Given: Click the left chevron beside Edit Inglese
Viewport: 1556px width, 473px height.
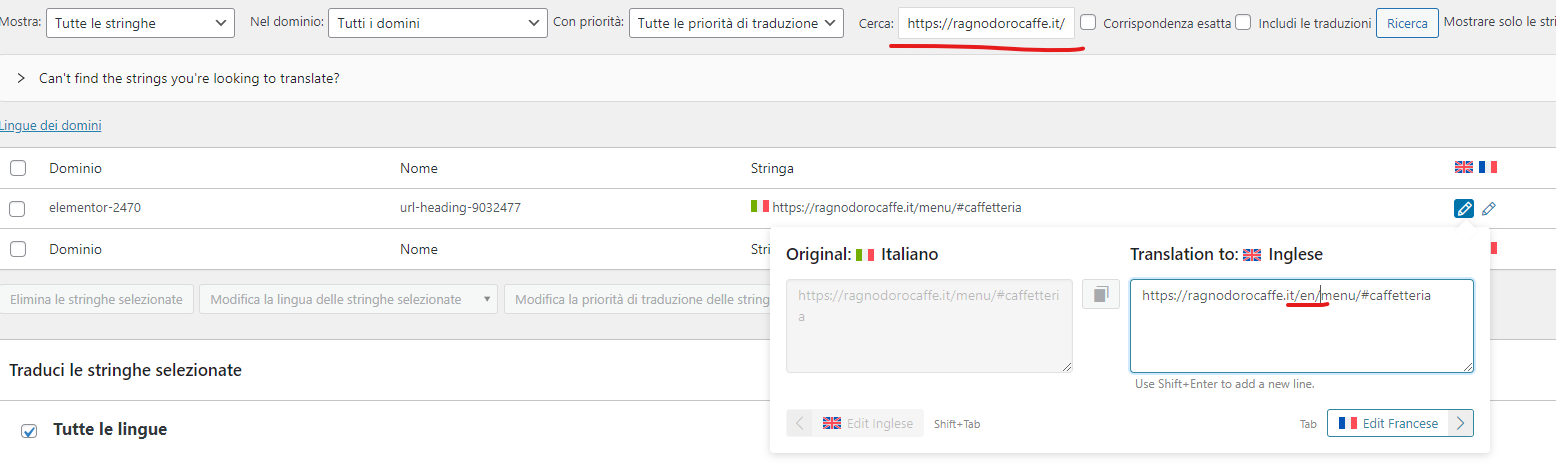Looking at the screenshot, I should [800, 423].
